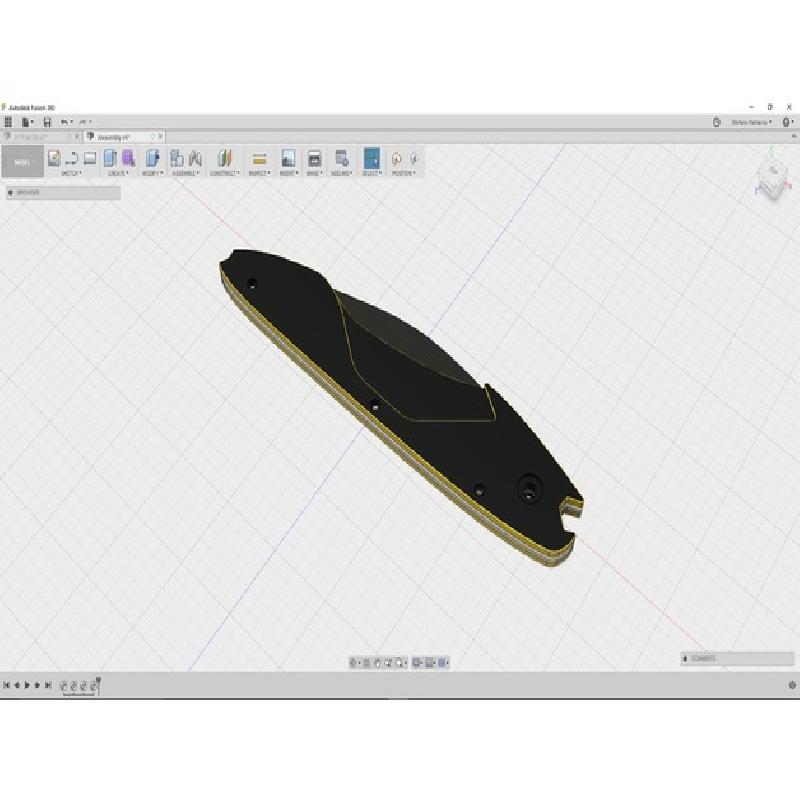Click the timeline position marker
Screen dimensions: 800x800
pyautogui.click(x=98, y=685)
